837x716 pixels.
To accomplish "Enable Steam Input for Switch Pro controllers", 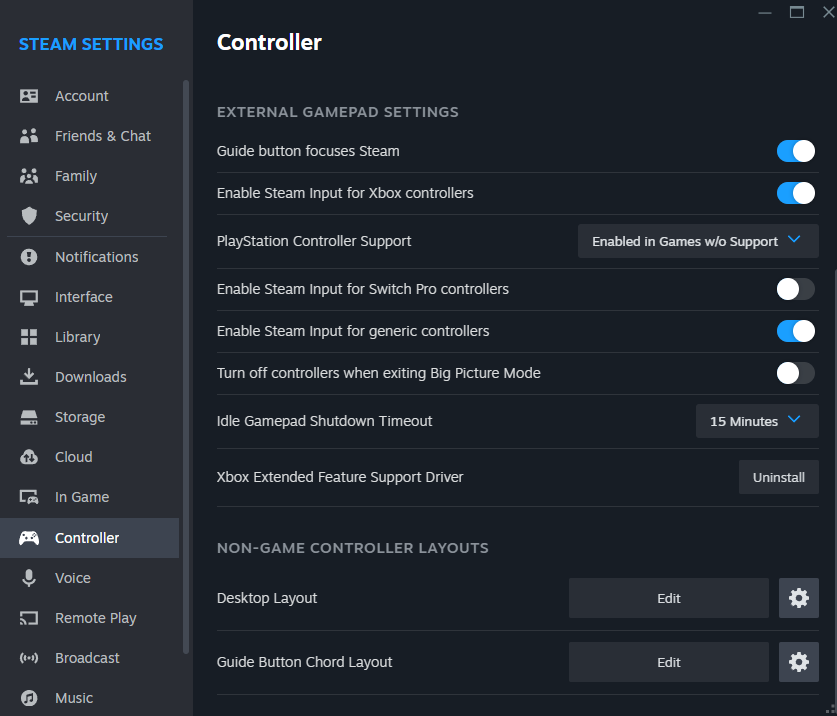I will point(796,289).
